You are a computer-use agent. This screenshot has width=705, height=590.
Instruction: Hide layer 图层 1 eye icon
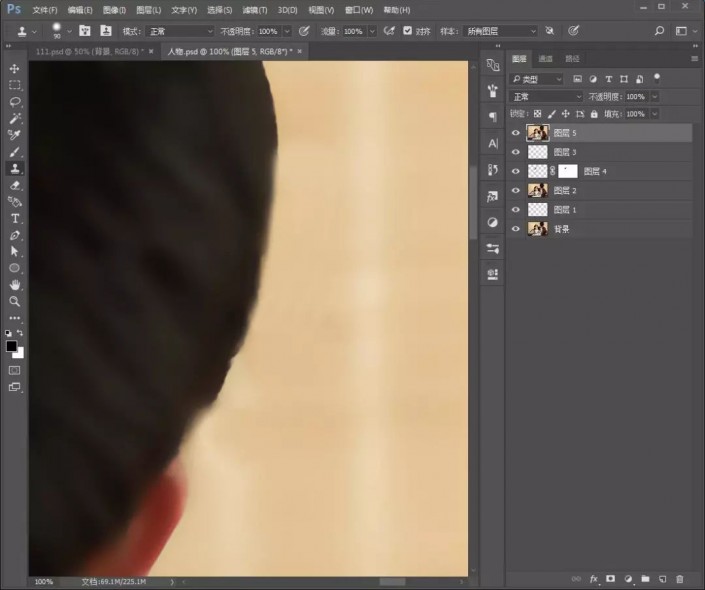coord(516,210)
